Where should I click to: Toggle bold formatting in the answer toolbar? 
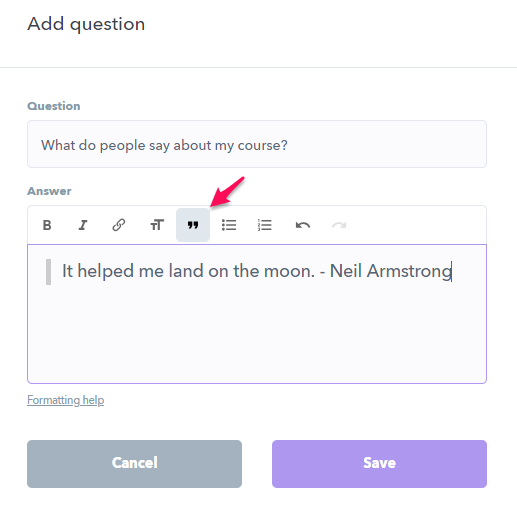[x=47, y=225]
